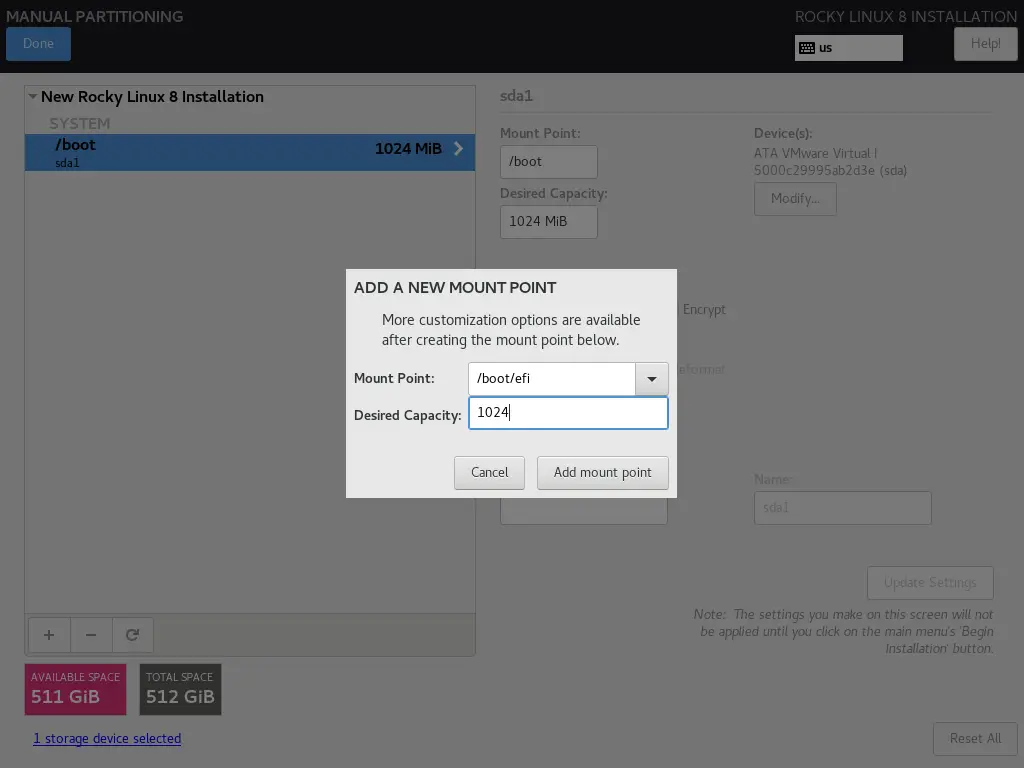The height and width of the screenshot is (768, 1024).
Task: Click the Encrypt option label
Action: pyautogui.click(x=704, y=310)
